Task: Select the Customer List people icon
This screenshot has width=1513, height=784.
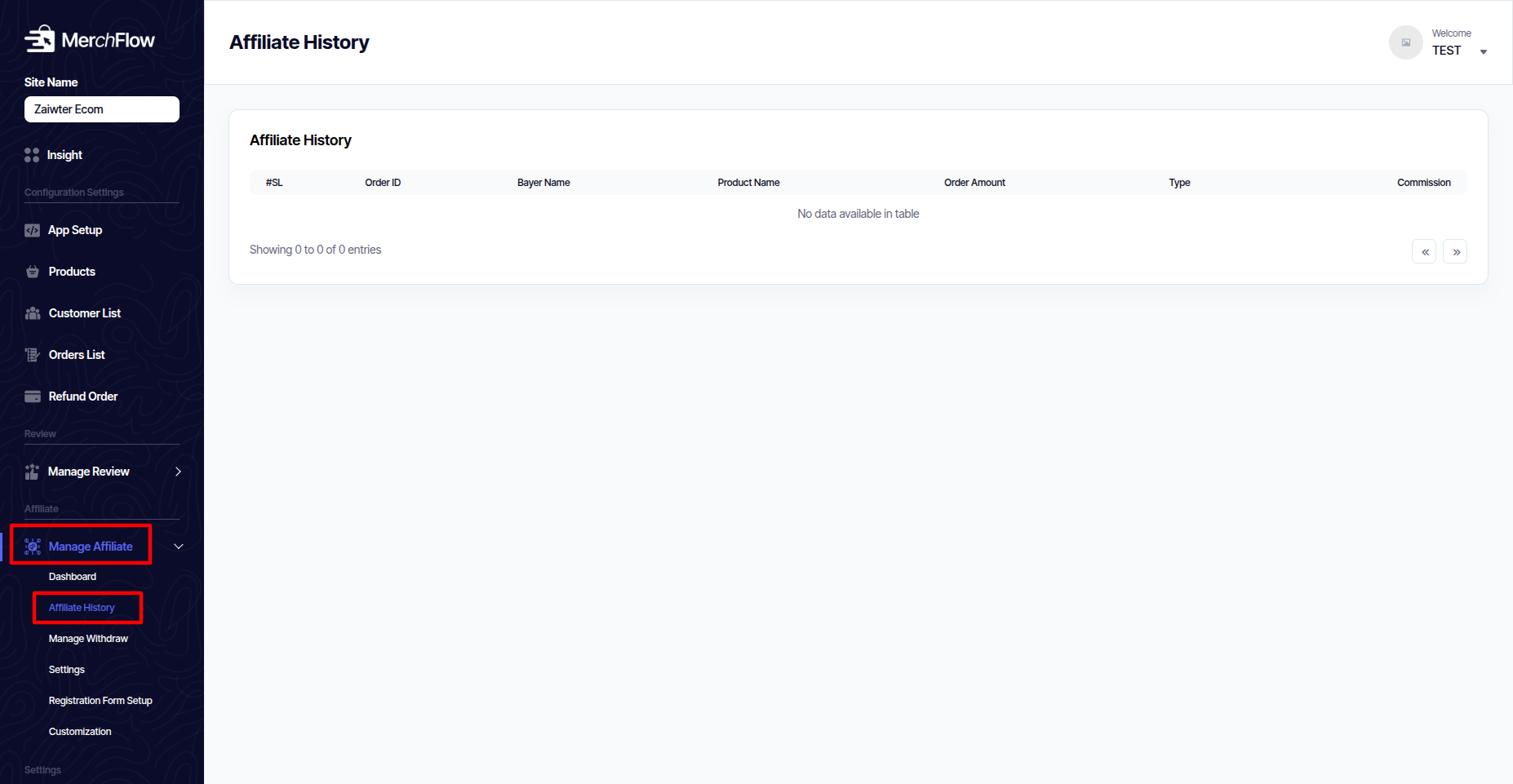Action: [33, 313]
